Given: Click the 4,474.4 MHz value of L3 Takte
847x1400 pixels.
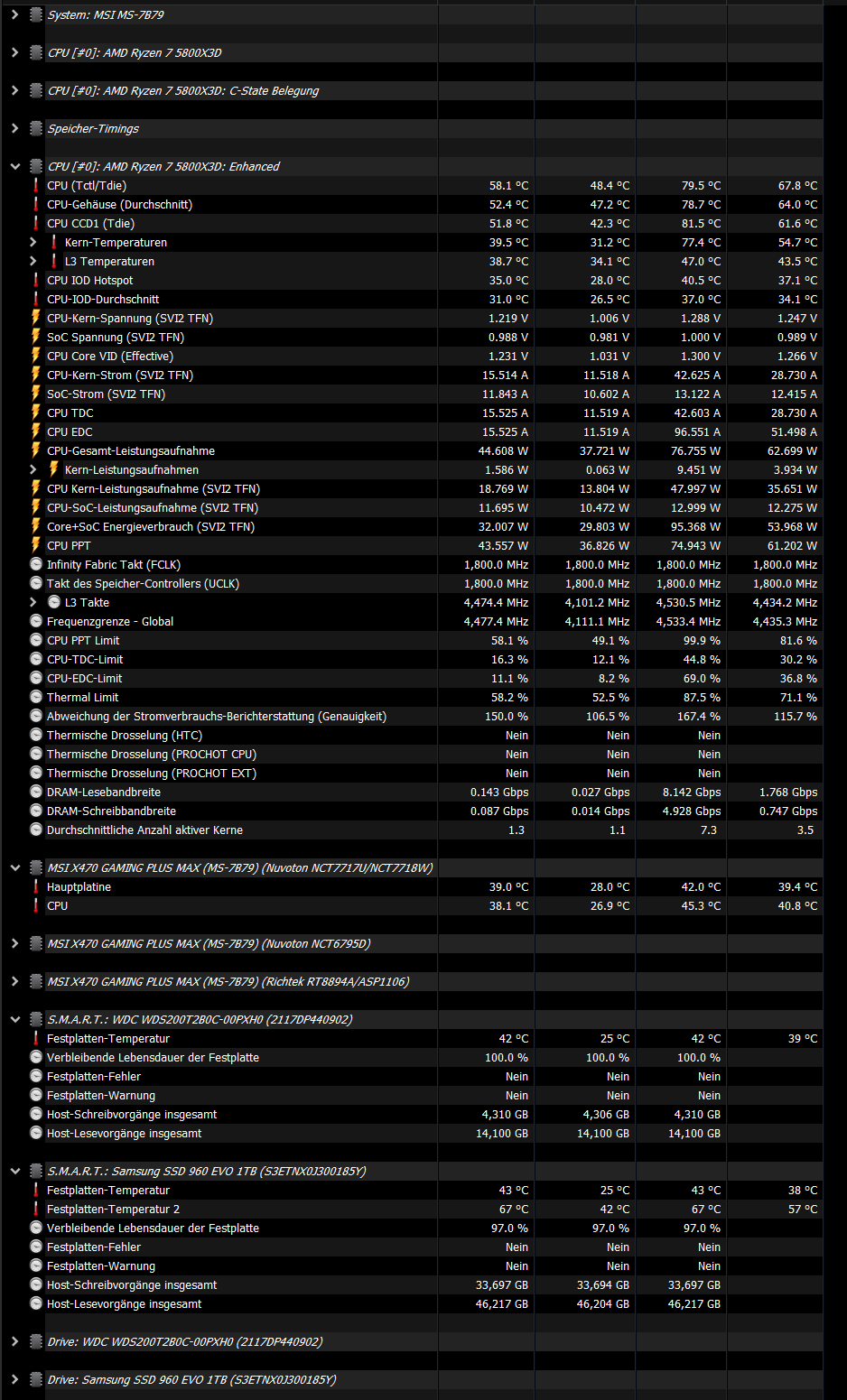Looking at the screenshot, I should tap(496, 602).
